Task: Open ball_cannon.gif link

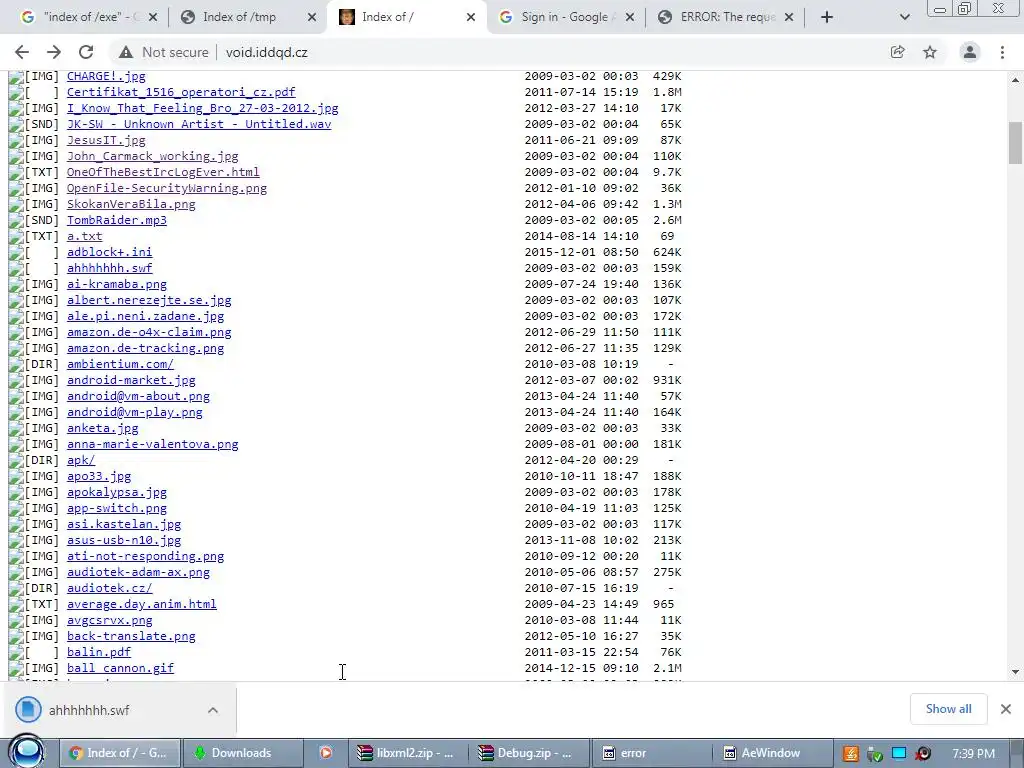Action: 120,668
